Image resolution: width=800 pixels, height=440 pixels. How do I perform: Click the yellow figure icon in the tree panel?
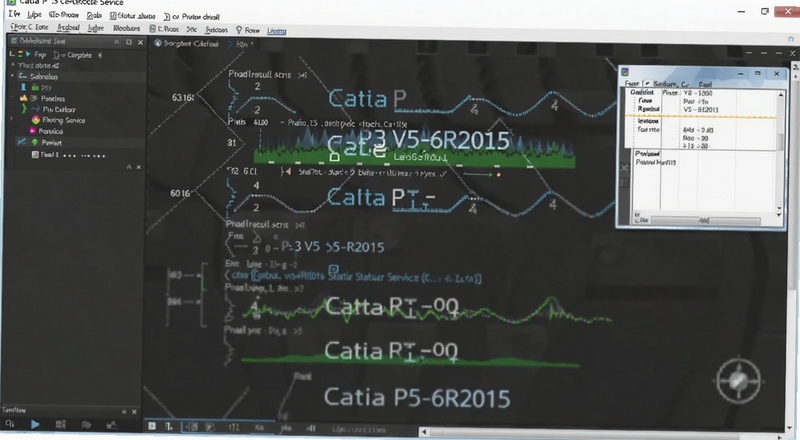[x=23, y=98]
